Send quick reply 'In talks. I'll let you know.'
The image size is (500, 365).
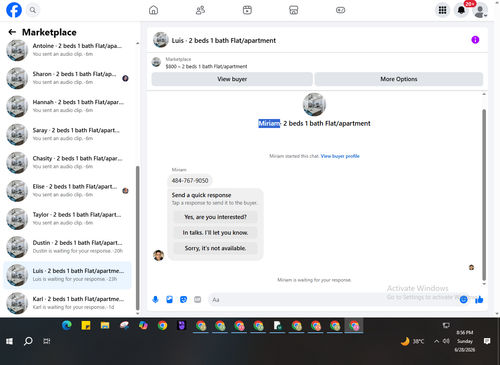point(215,233)
